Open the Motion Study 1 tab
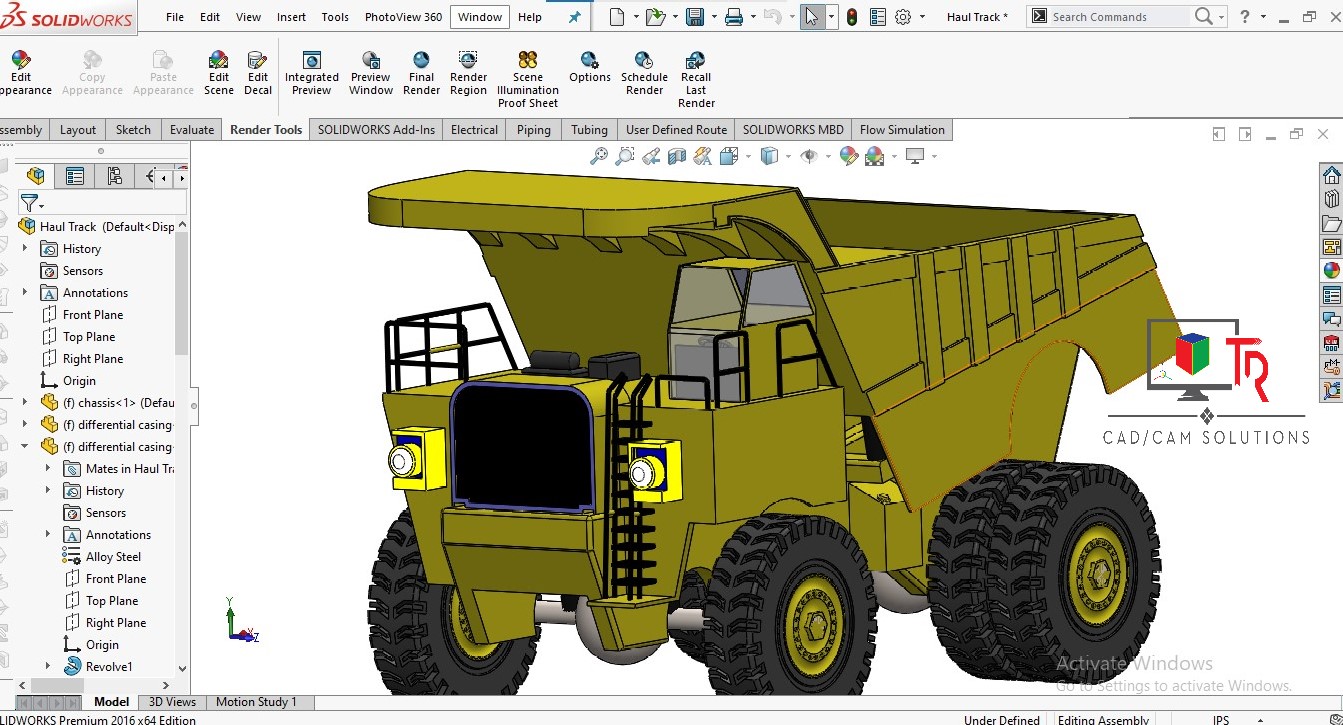 256,702
